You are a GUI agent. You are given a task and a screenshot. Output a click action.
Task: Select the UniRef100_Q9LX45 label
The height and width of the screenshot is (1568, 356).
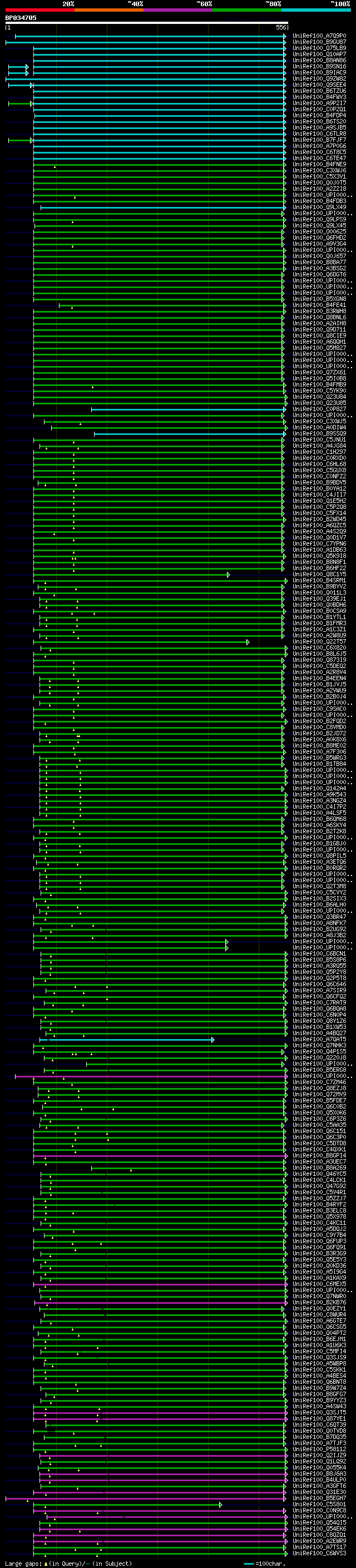(x=319, y=226)
